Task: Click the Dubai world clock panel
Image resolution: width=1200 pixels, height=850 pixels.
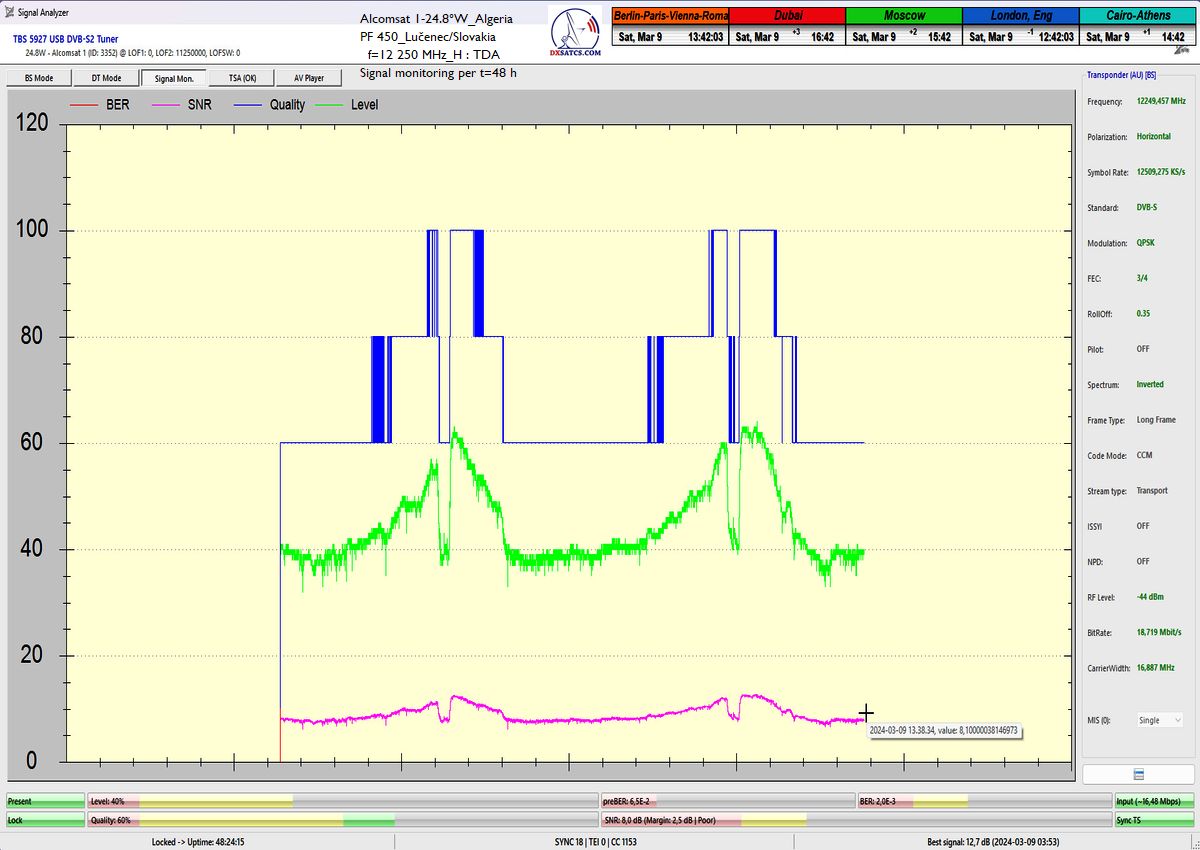Action: 786,26
